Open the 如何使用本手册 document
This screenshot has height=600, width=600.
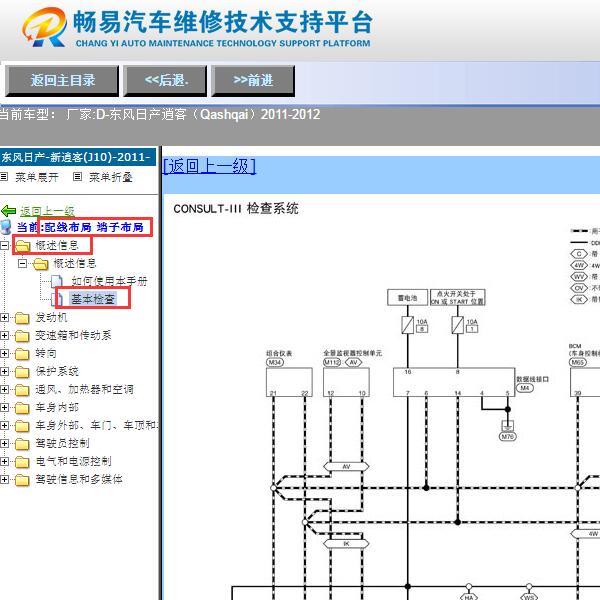click(109, 281)
